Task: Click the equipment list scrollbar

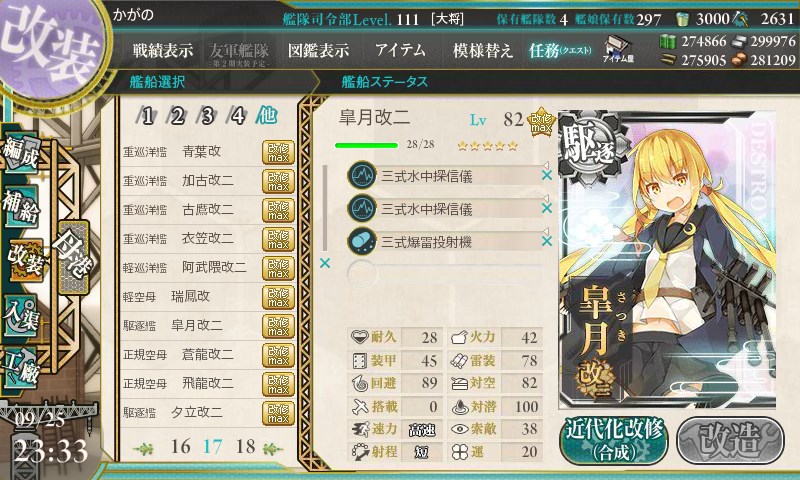Action: (324, 207)
